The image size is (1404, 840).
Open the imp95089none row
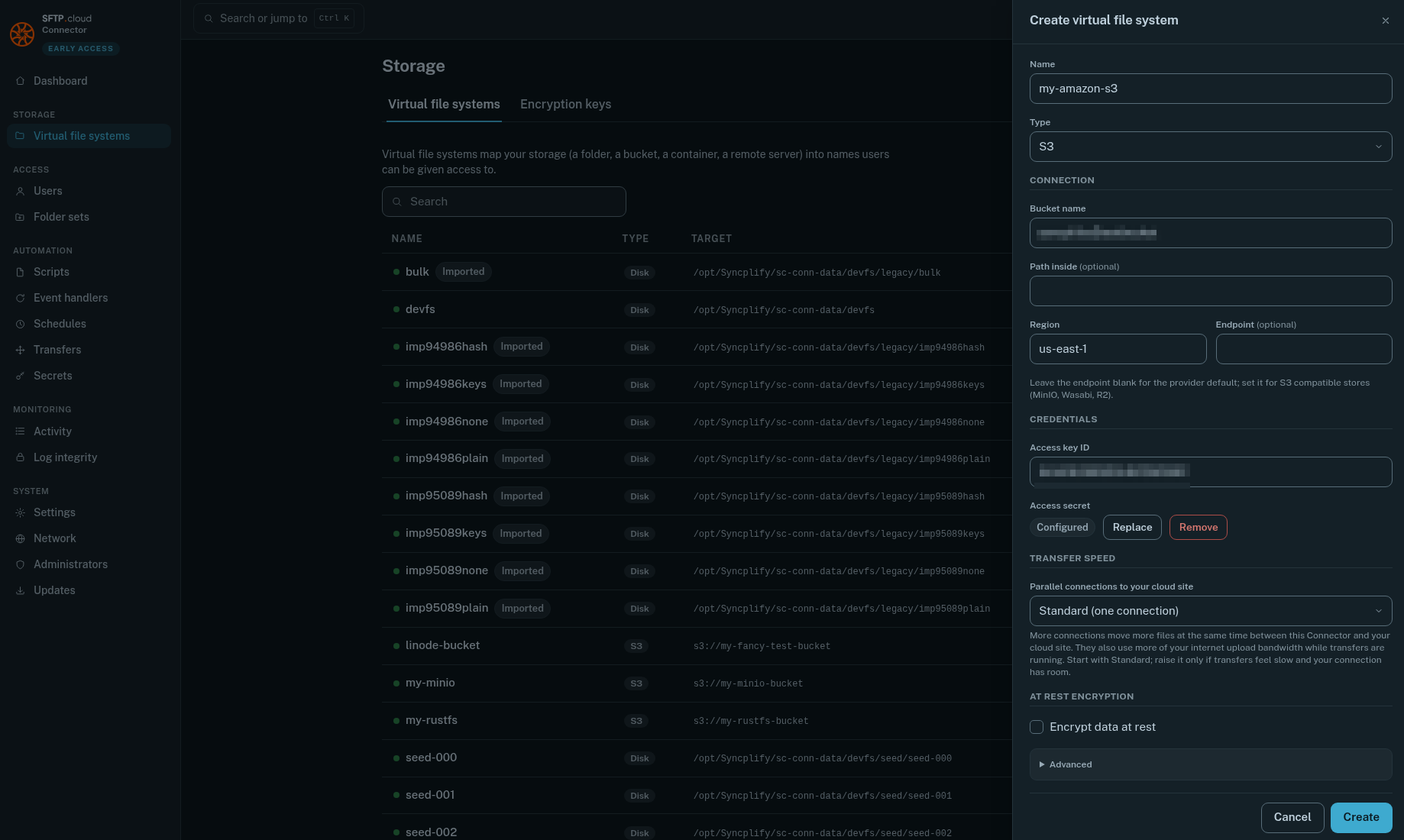[x=697, y=571]
